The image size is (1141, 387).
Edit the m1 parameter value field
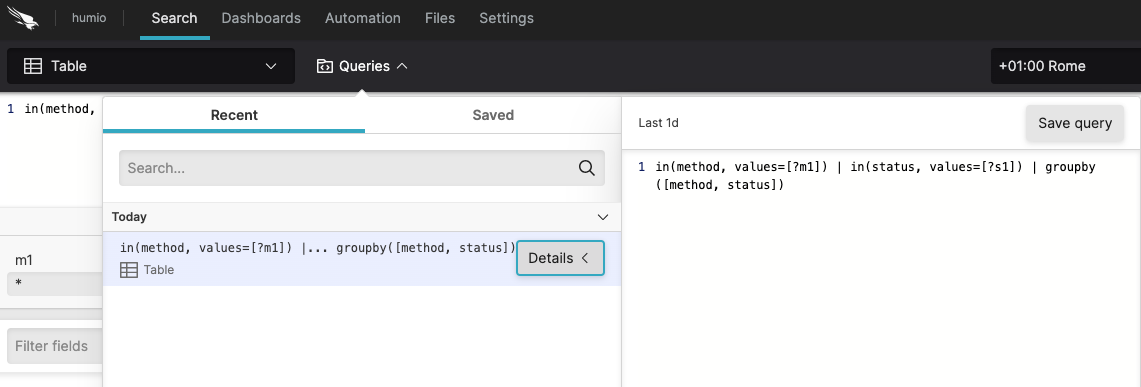pos(55,284)
